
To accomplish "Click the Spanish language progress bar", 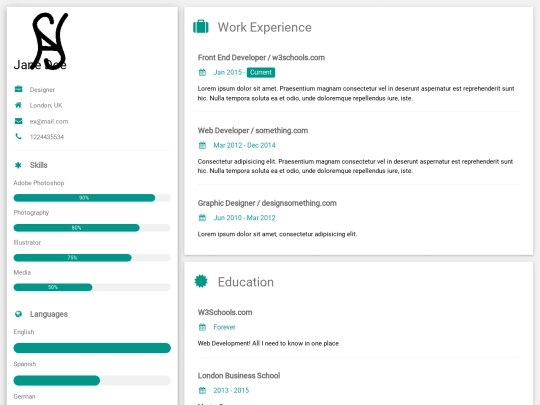I will point(92,380).
